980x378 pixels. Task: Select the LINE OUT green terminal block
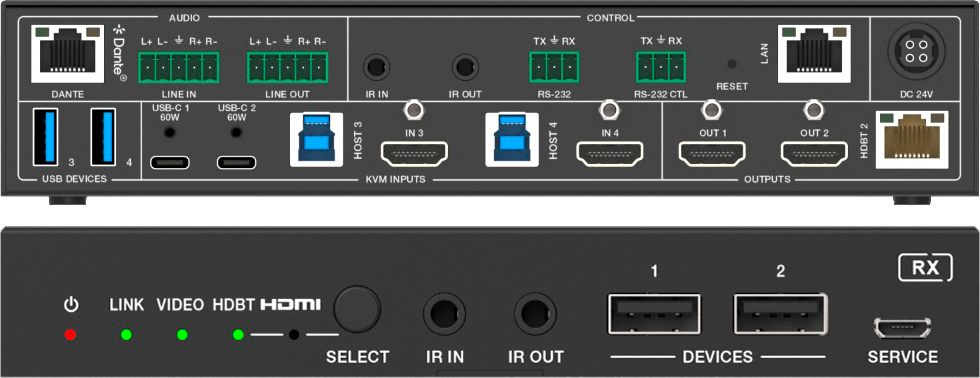[x=288, y=67]
